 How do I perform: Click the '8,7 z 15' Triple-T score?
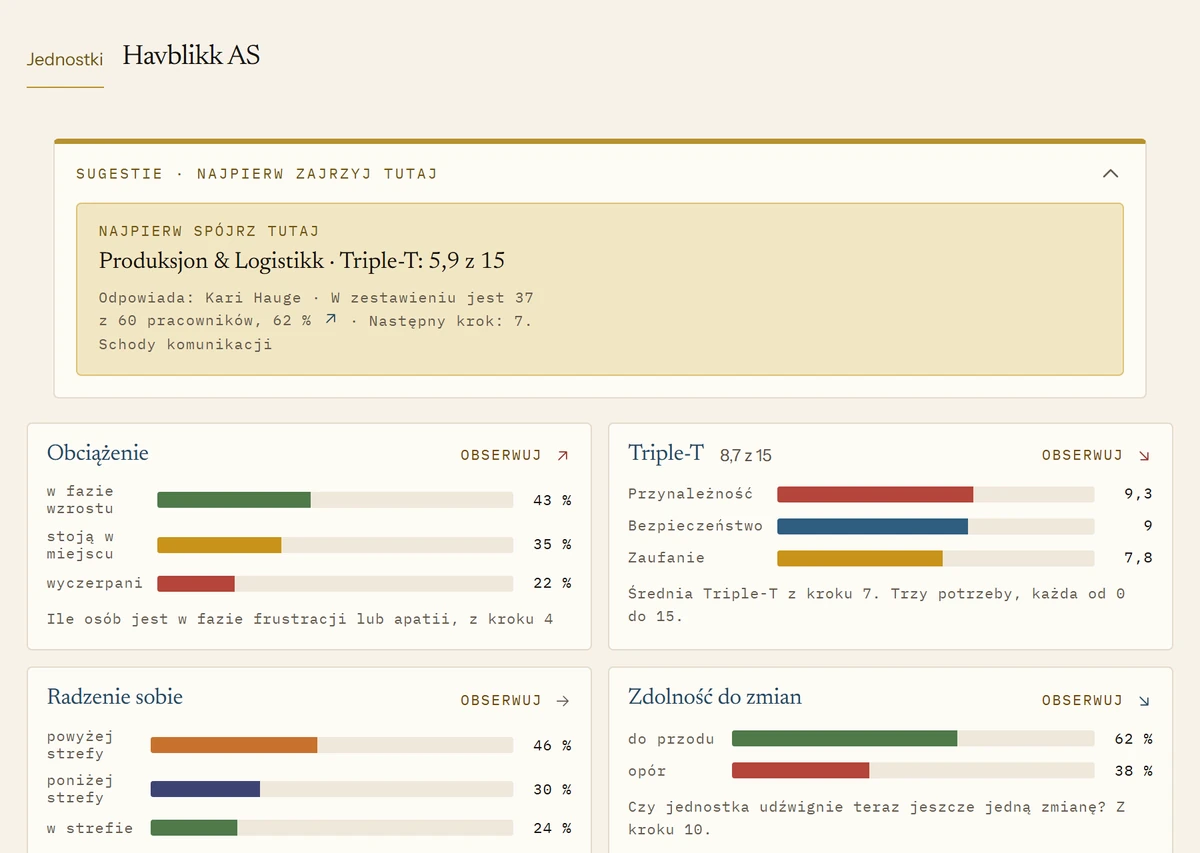point(746,456)
